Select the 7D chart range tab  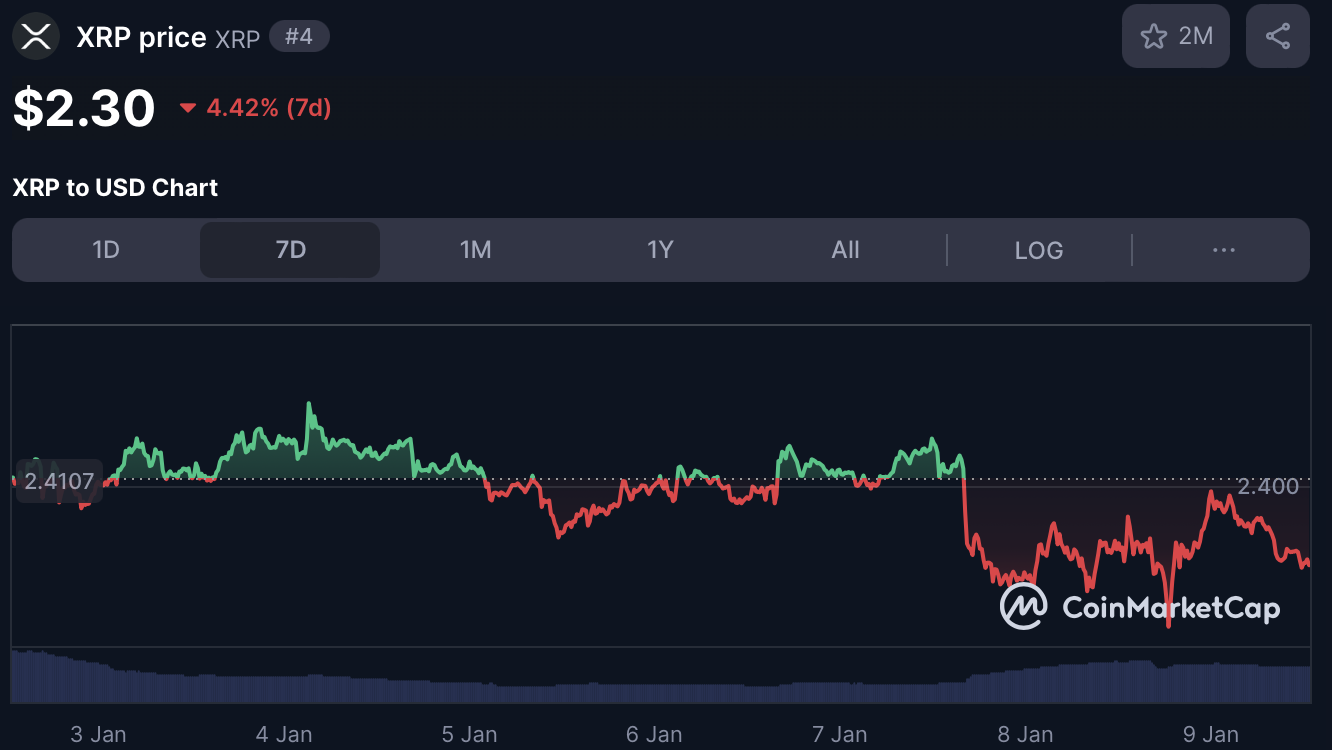(290, 250)
